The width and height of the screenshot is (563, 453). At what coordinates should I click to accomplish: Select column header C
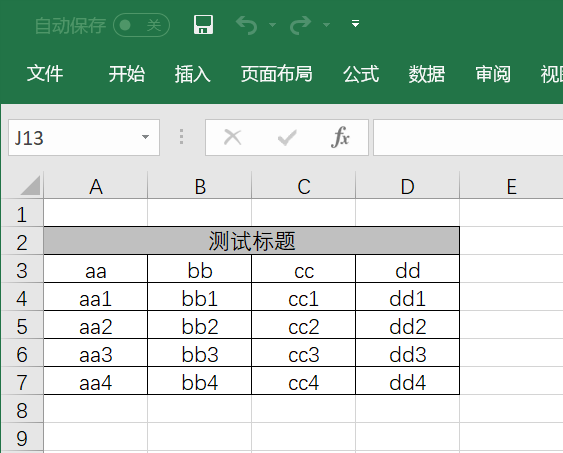point(304,186)
